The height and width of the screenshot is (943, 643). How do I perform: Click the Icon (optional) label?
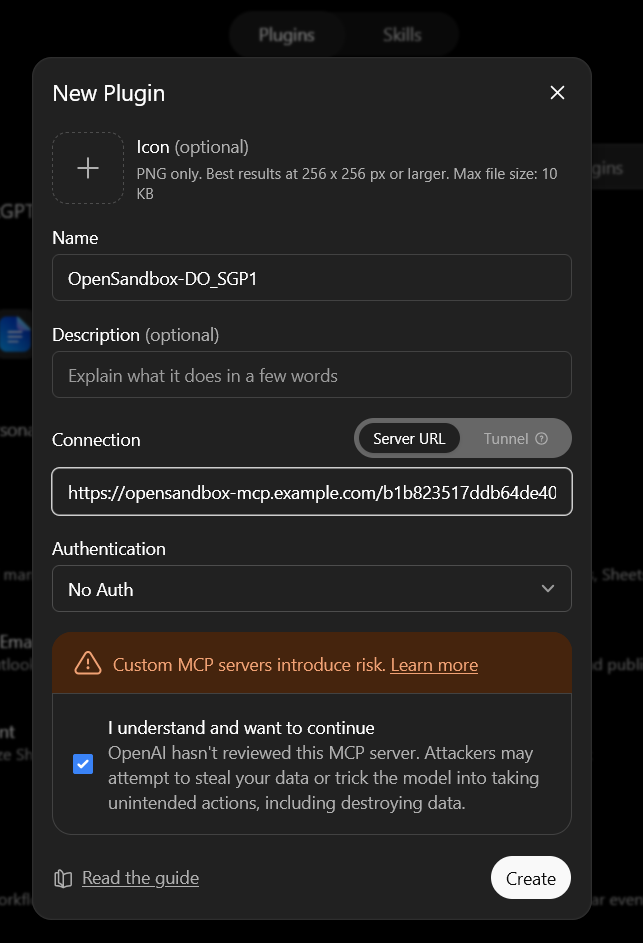point(192,147)
